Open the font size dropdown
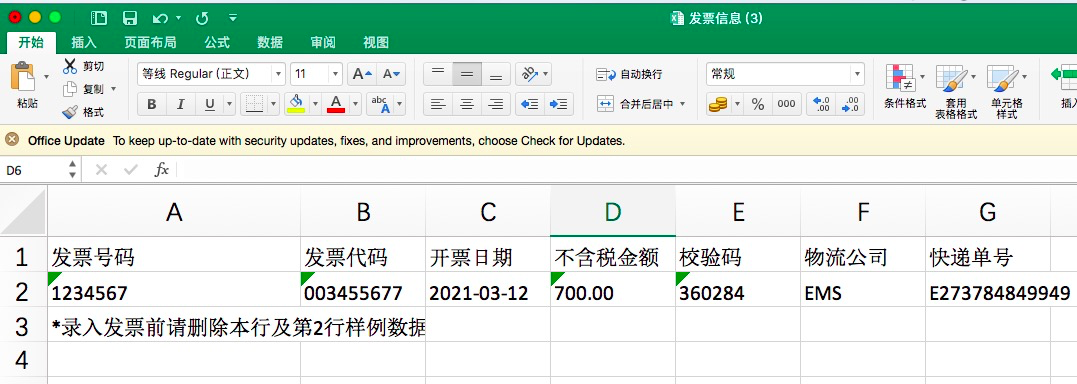1077x384 pixels. 335,74
